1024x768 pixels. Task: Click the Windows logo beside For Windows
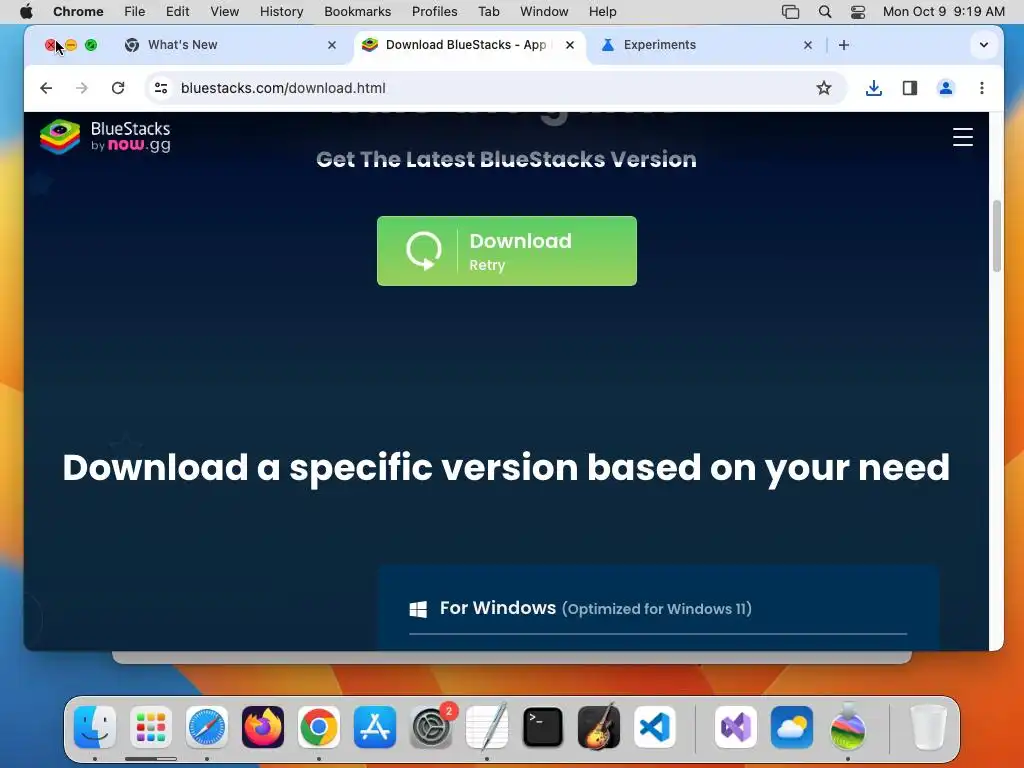[418, 609]
